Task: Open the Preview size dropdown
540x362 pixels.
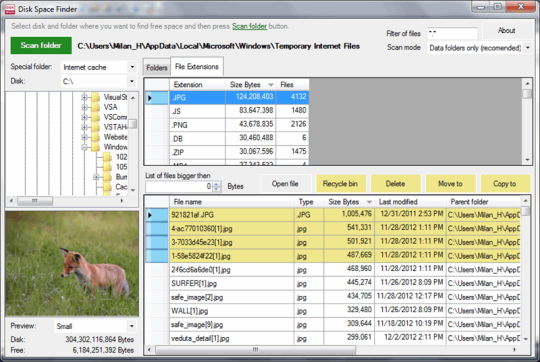Action: click(132, 326)
